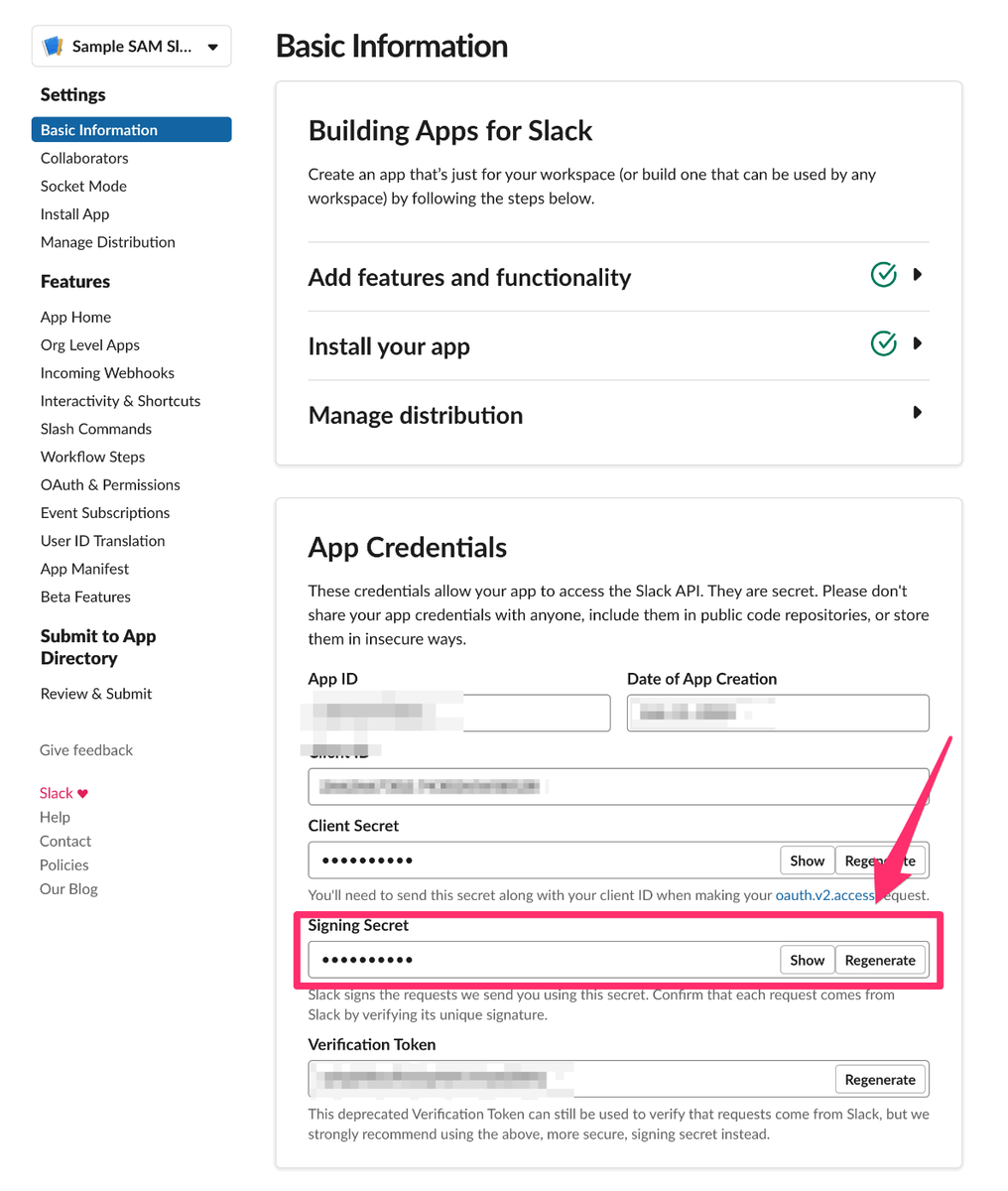Open the Policies page

coord(63,864)
